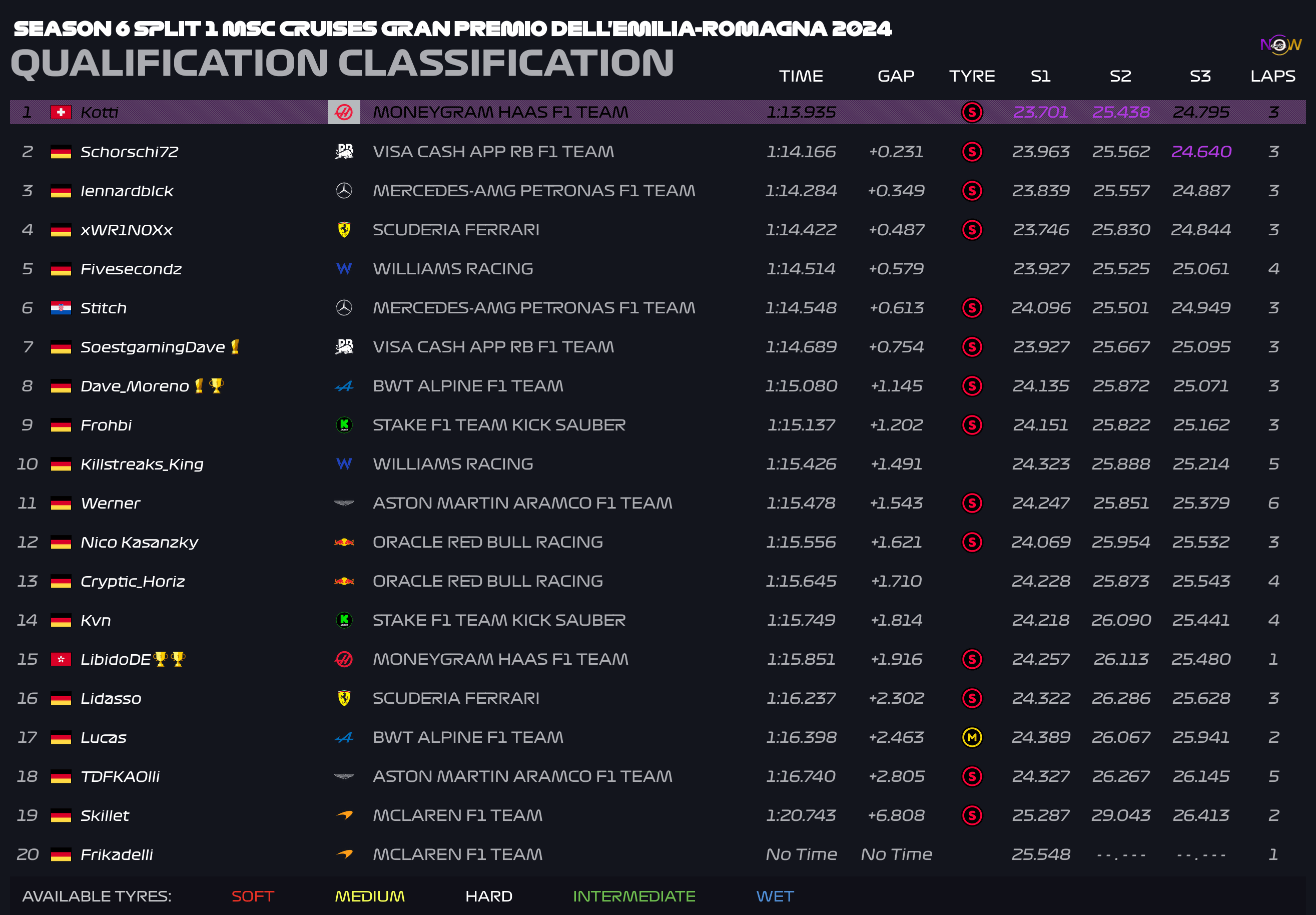1316x915 pixels.
Task: Click Kotti's pole time 1:13.935
Action: point(801,112)
